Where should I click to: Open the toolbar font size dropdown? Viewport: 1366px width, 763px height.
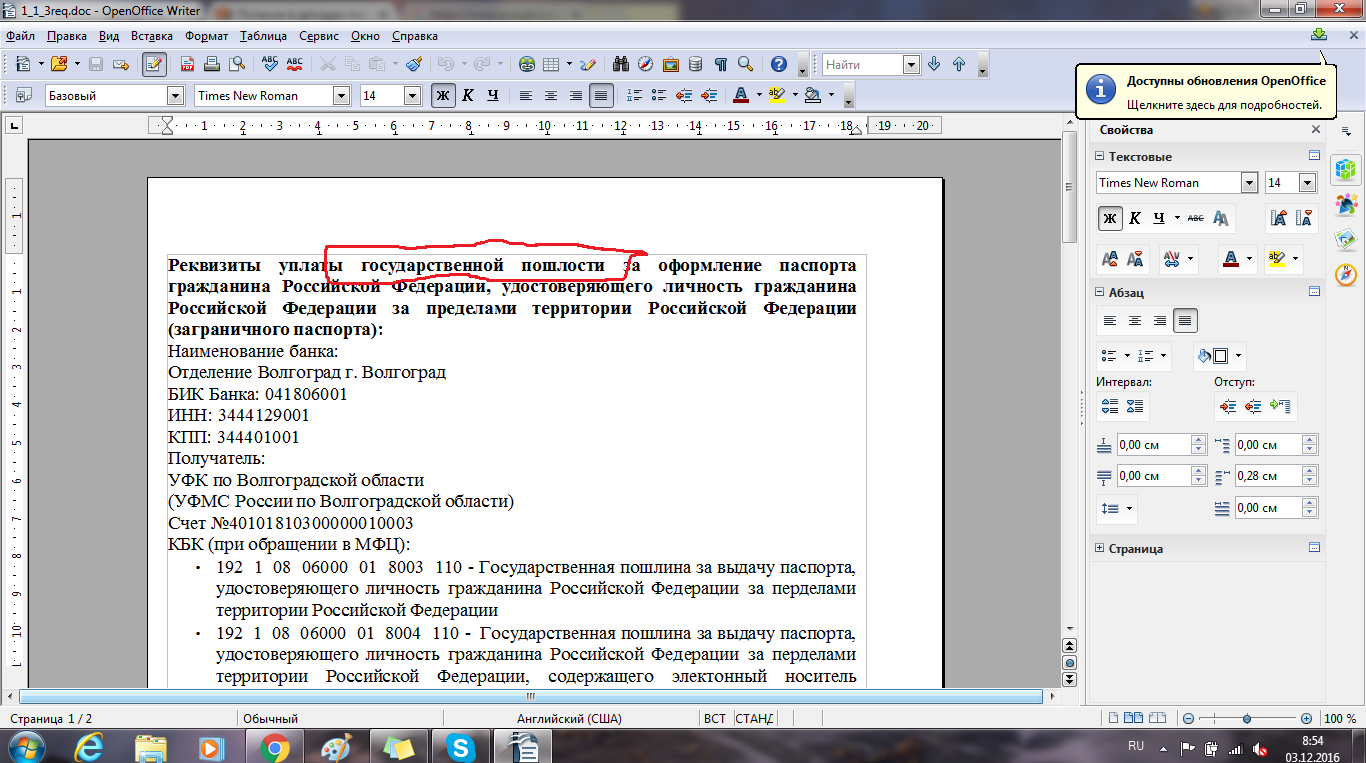(x=412, y=96)
